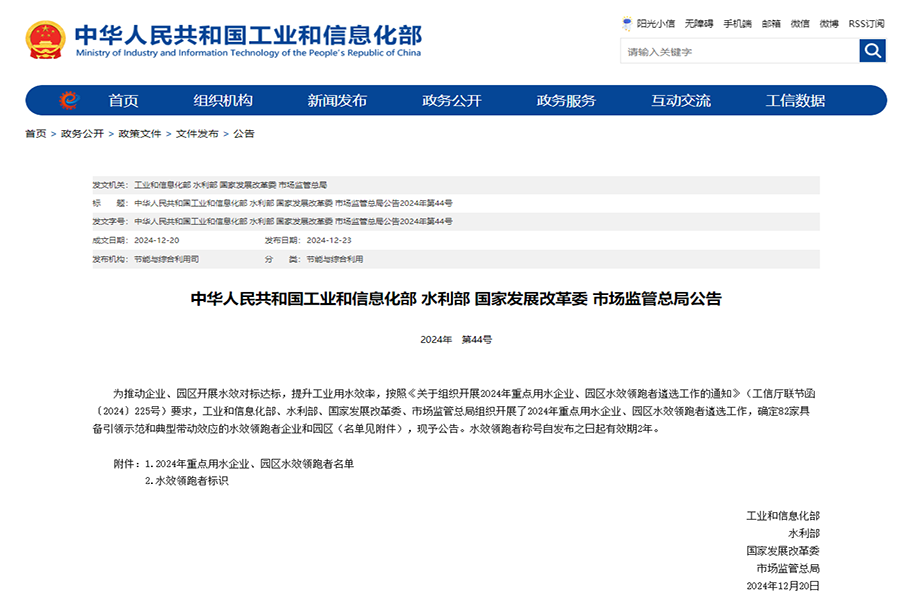Open the 组织机构 navigation menu item
This screenshot has height=600, width=900.
(223, 100)
